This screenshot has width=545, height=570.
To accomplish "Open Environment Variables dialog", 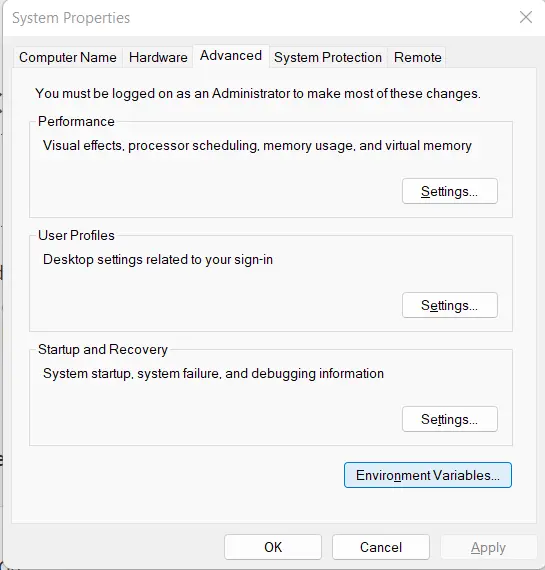I will pyautogui.click(x=428, y=475).
